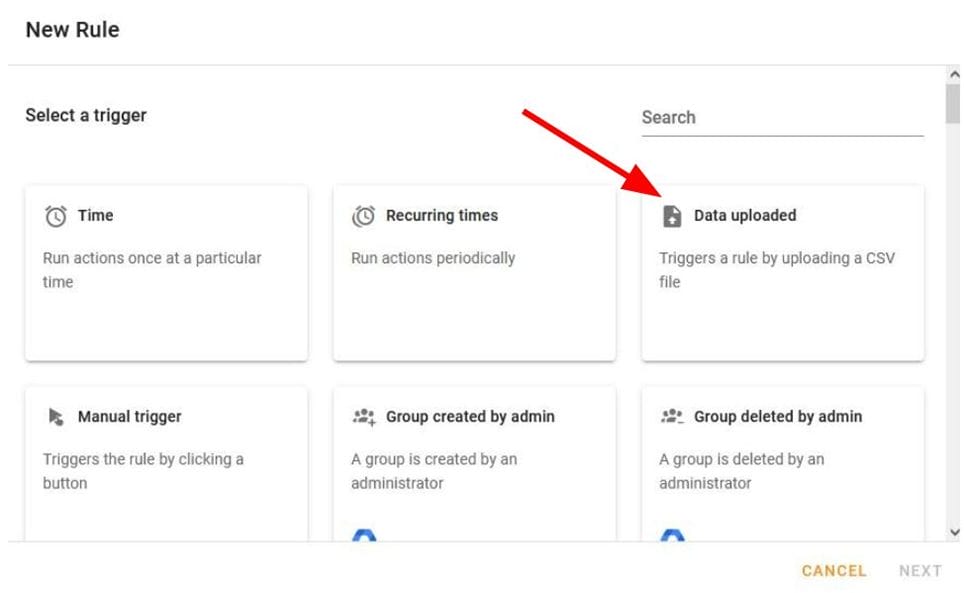The height and width of the screenshot is (593, 964).
Task: Select the Group created by admin trigger
Action: pos(474,460)
